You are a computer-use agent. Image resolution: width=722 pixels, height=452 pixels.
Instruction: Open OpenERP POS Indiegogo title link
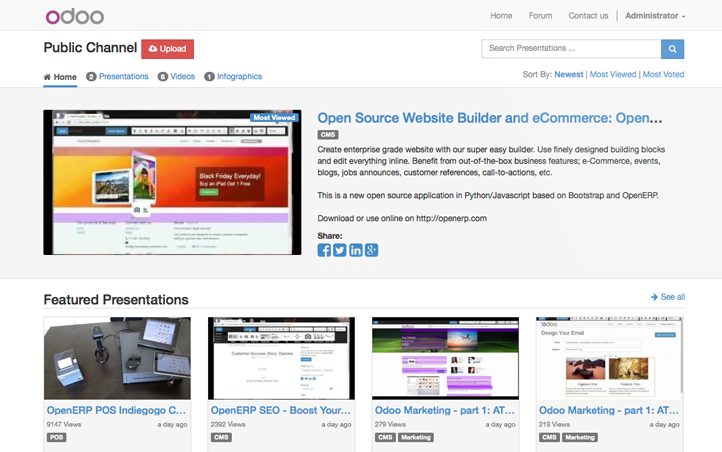point(116,410)
